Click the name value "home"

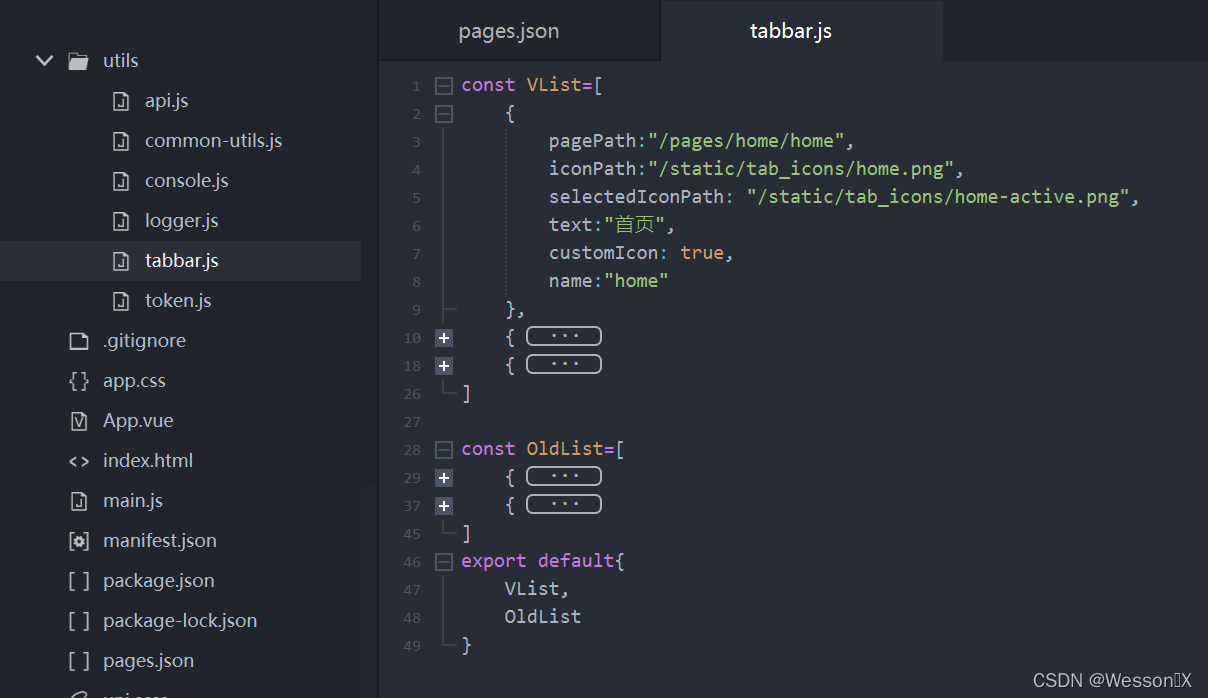[x=636, y=281]
